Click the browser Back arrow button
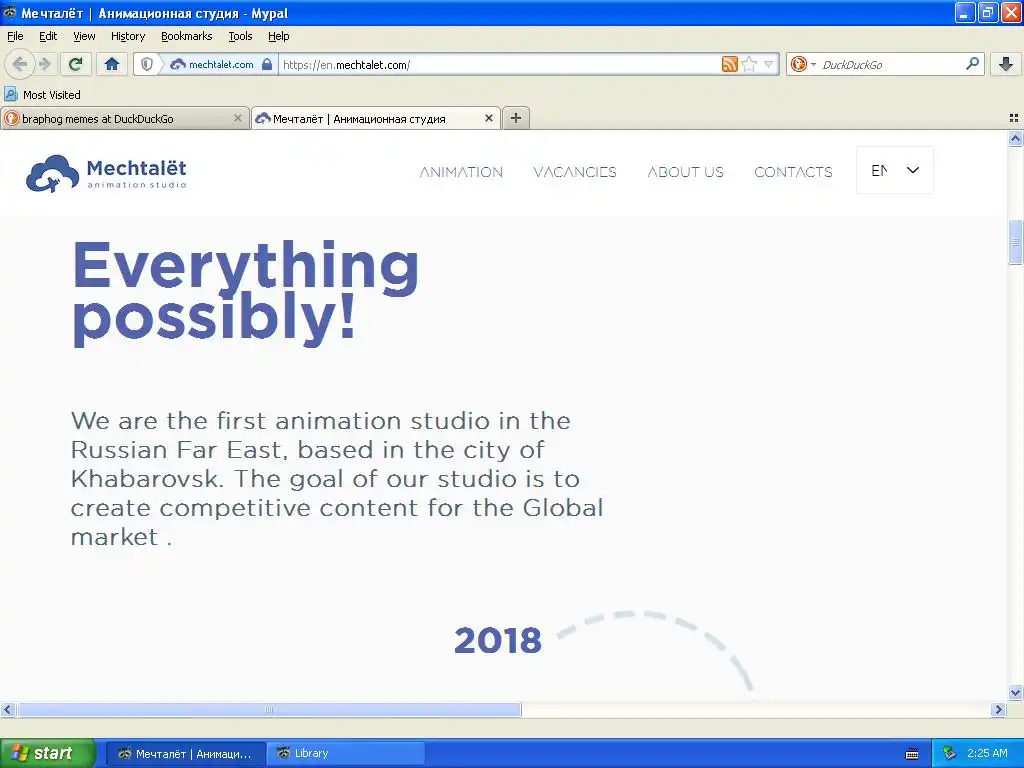 pyautogui.click(x=19, y=64)
